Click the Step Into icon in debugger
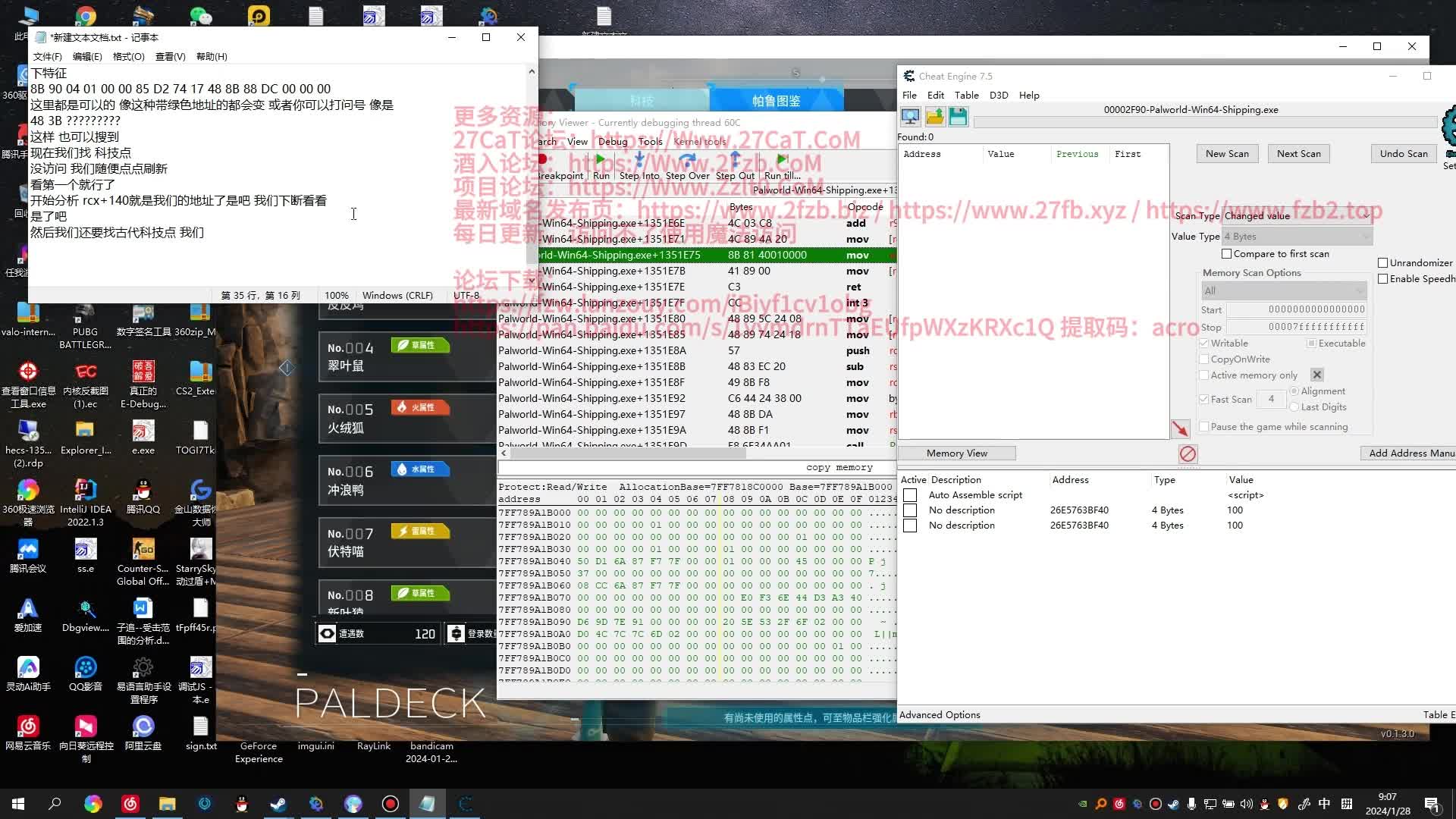Screen dimensions: 1456x819 (639, 160)
